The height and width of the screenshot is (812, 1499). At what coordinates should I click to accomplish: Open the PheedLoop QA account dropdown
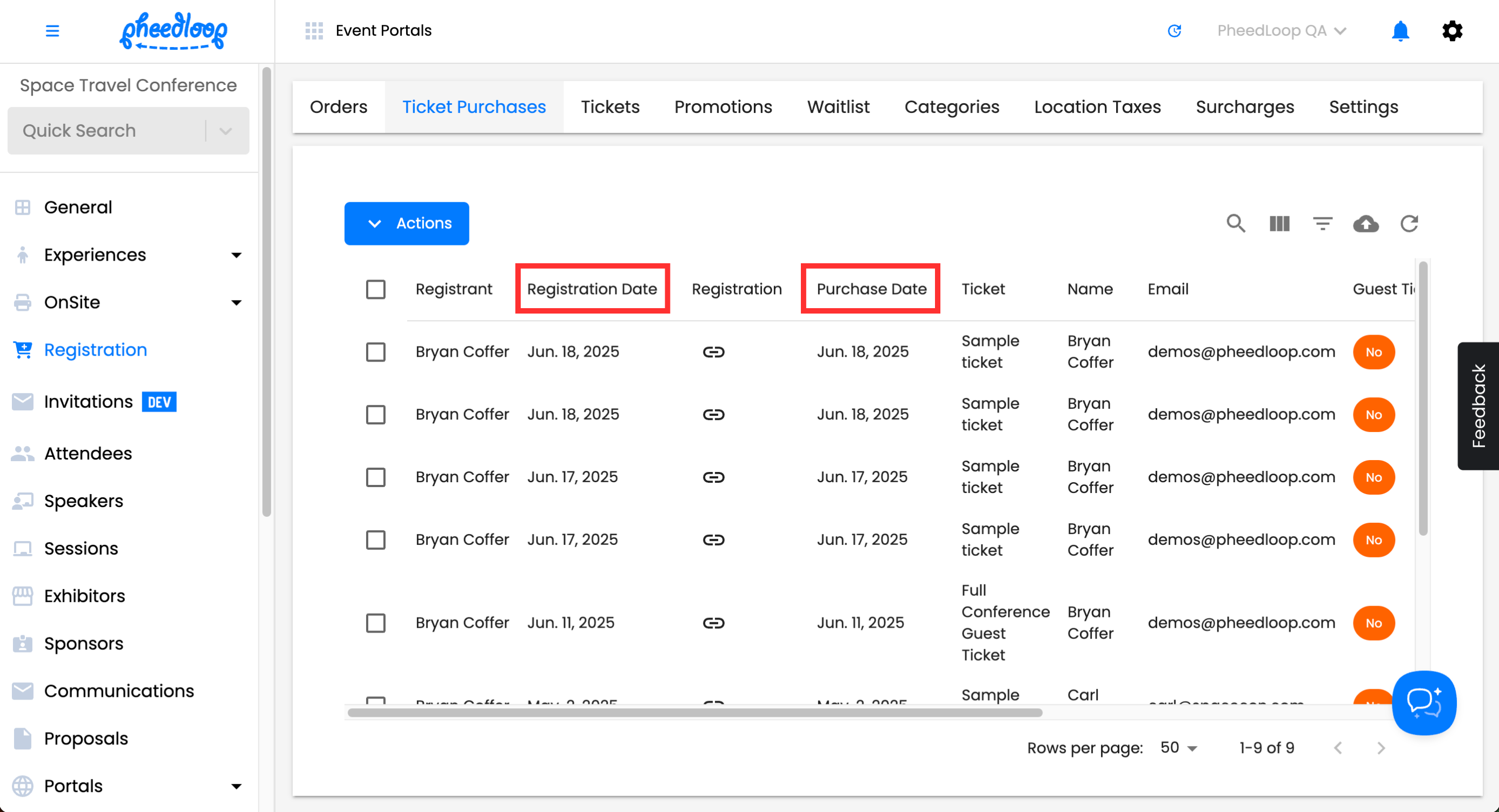[1282, 31]
